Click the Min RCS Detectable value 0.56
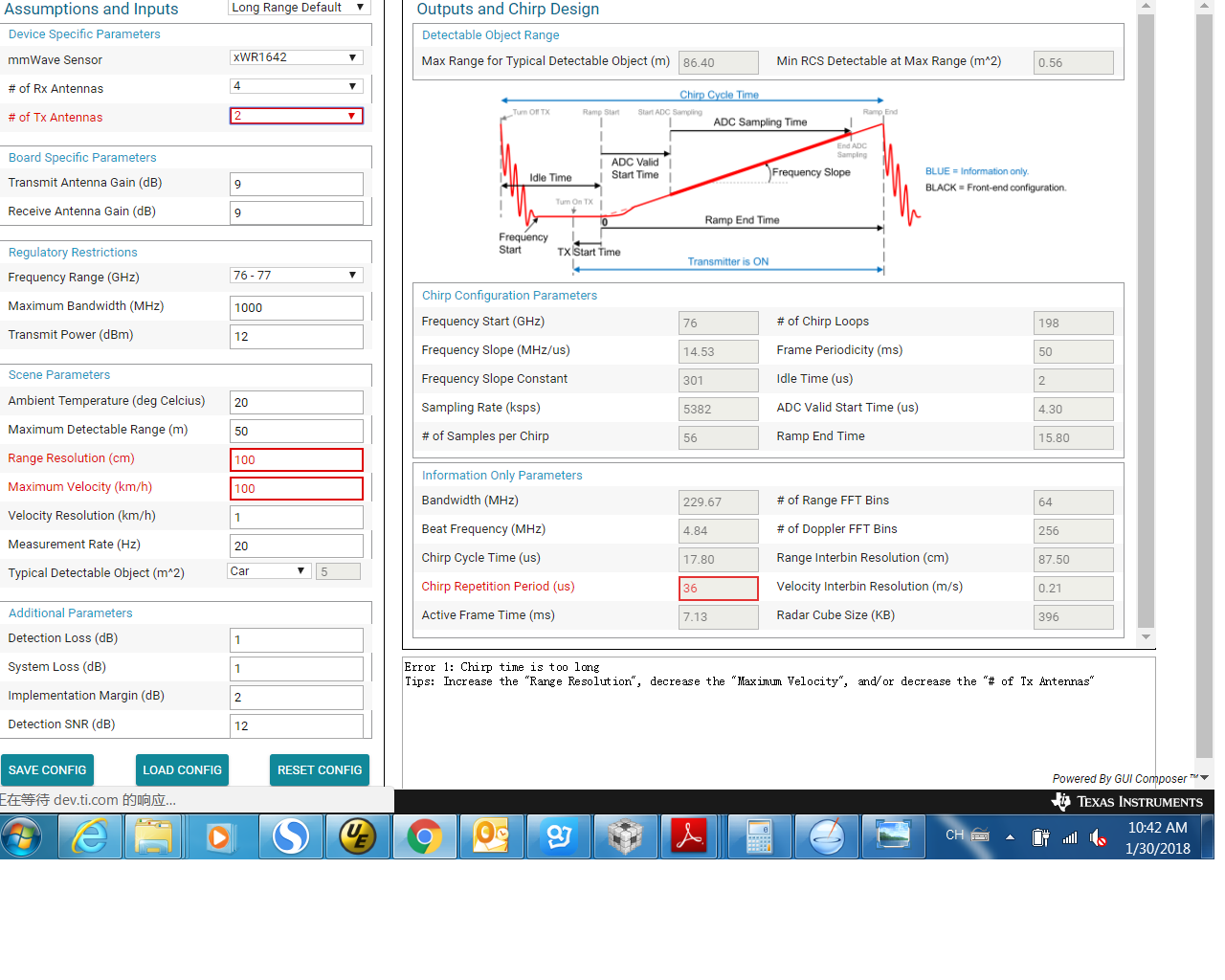This screenshot has width=1225, height=980. pyautogui.click(x=1074, y=62)
